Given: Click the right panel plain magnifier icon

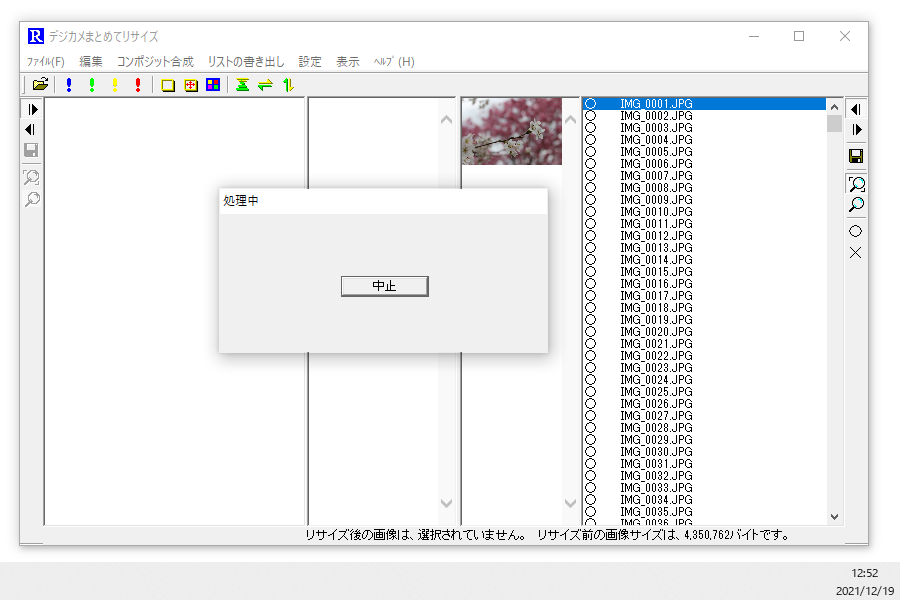Looking at the screenshot, I should pyautogui.click(x=856, y=204).
